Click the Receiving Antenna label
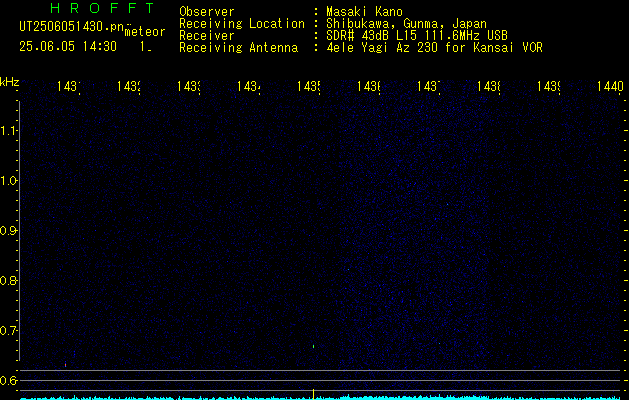This screenshot has height=400, width=629. pyautogui.click(x=238, y=48)
